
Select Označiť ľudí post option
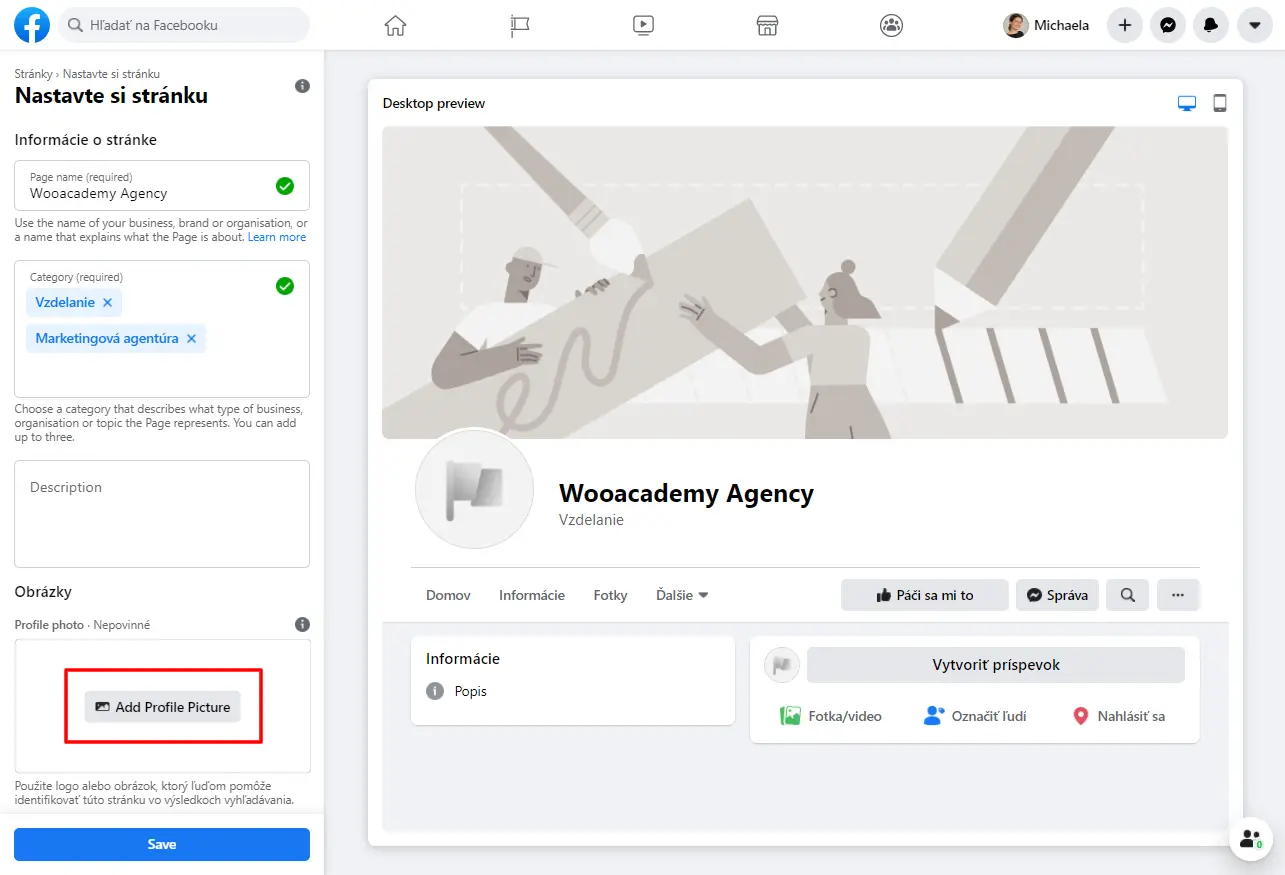tap(975, 716)
